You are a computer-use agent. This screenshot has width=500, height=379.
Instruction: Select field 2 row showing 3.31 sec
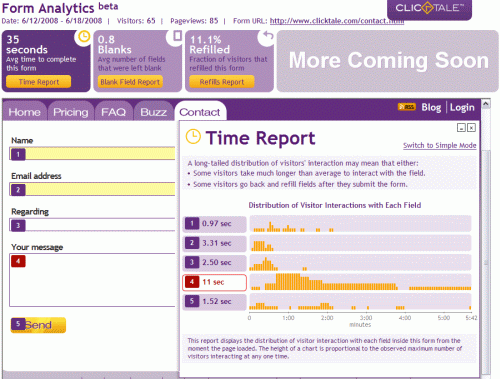tap(215, 243)
